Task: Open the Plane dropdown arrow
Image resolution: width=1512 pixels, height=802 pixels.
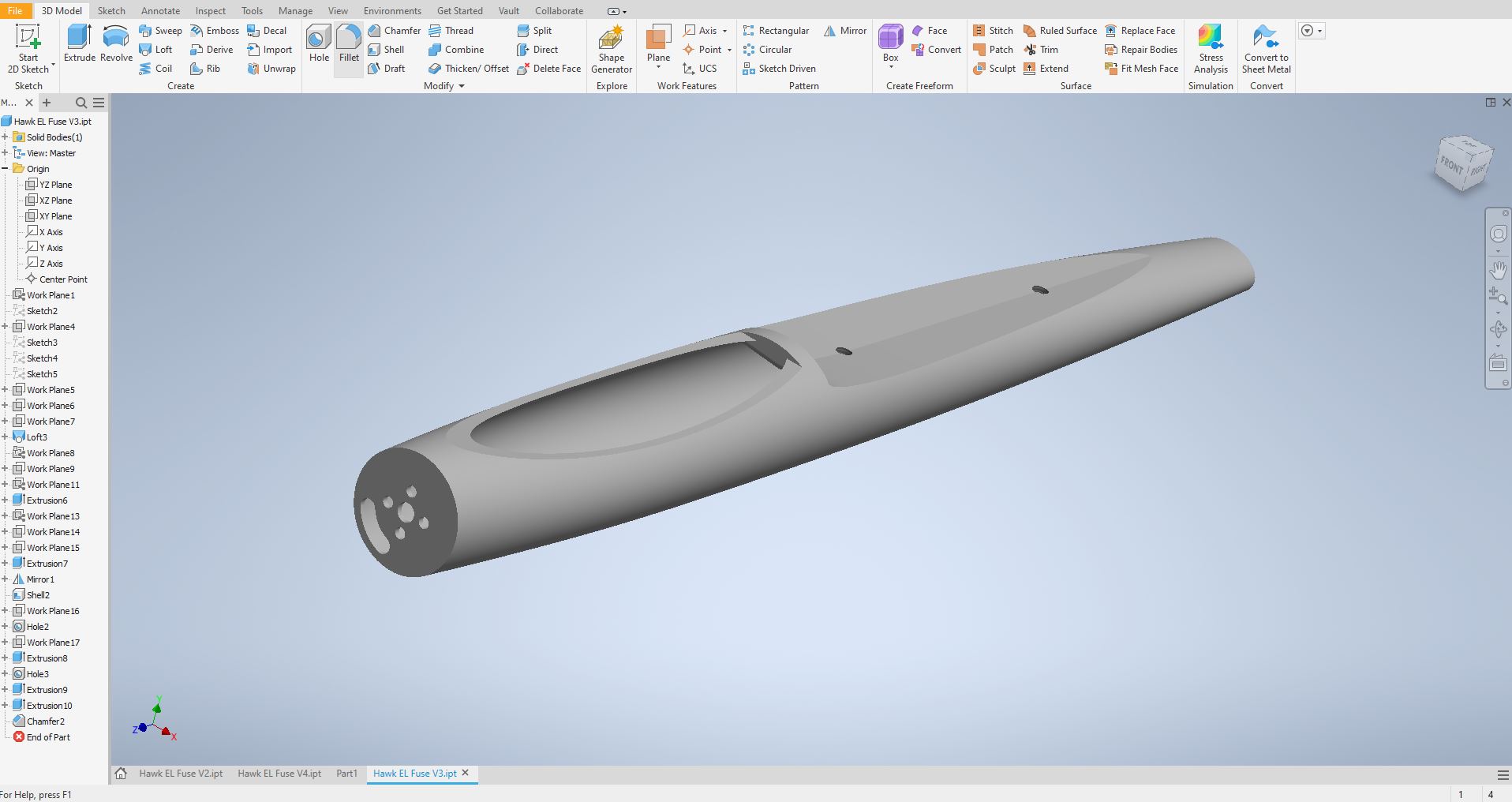Action: tap(658, 68)
